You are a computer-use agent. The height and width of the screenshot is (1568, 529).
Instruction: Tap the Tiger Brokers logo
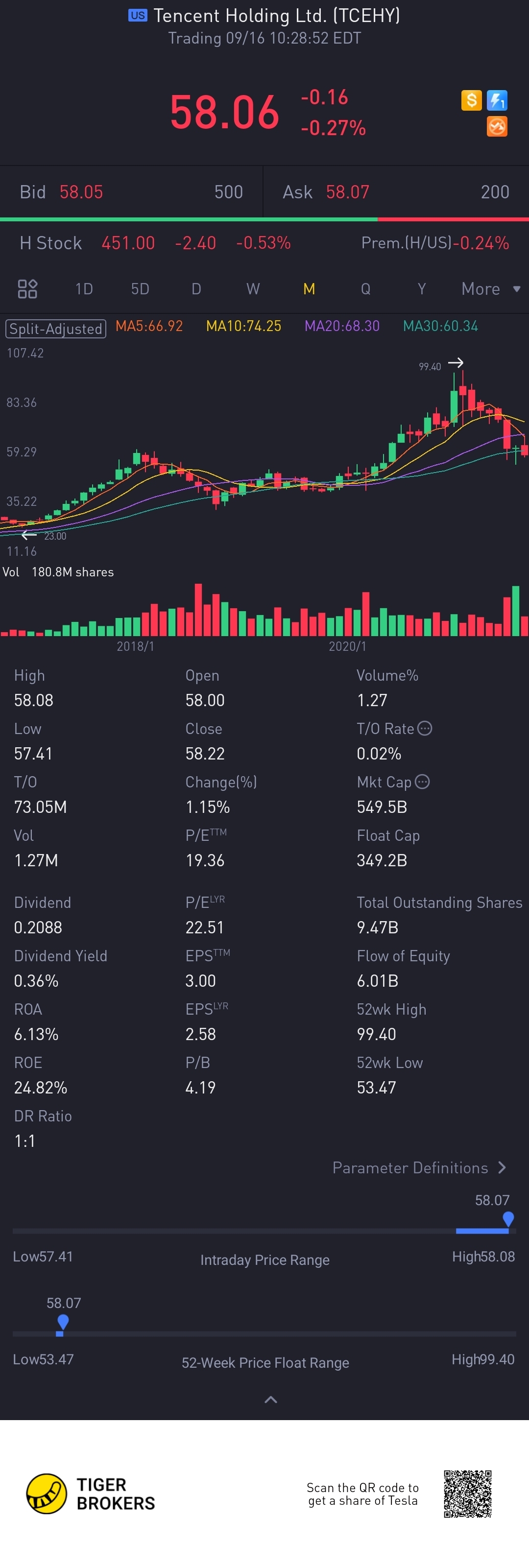coord(91,1494)
